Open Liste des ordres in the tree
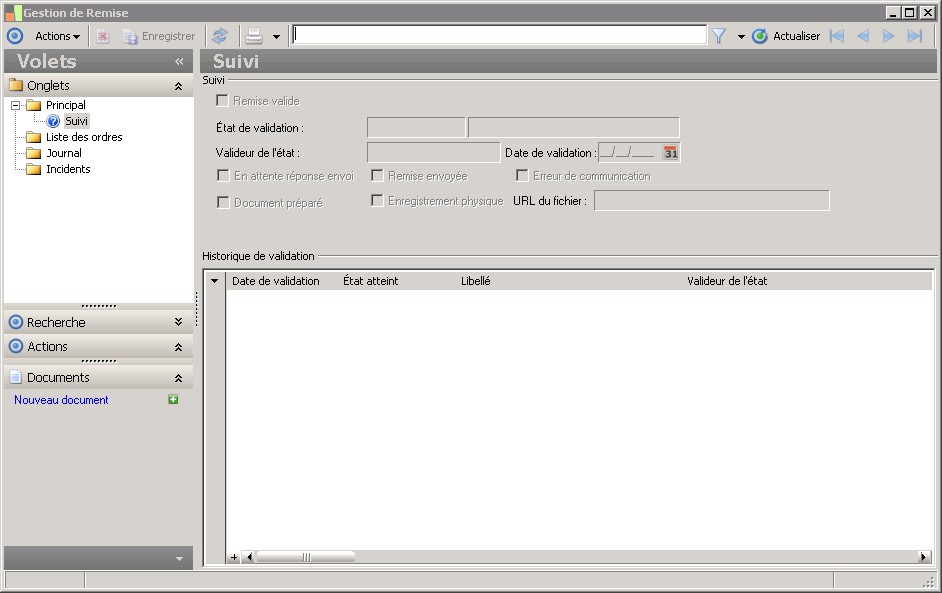The height and width of the screenshot is (593, 942). [84, 137]
